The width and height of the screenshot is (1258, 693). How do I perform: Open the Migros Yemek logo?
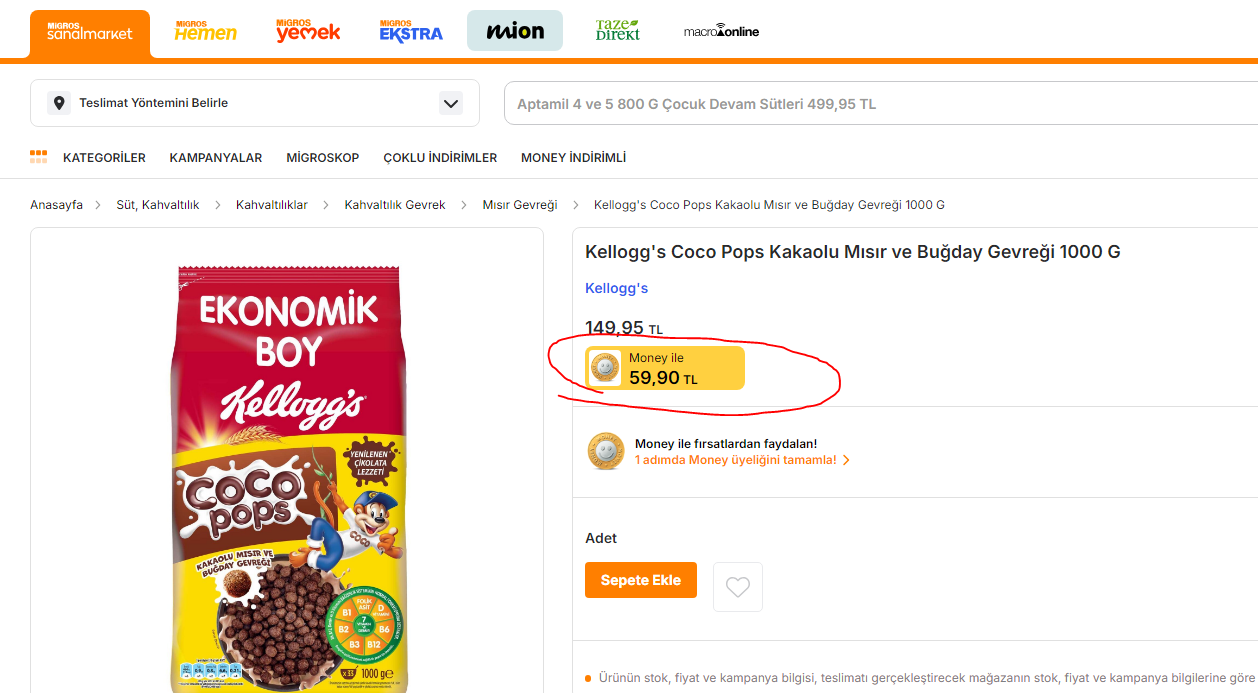point(308,31)
